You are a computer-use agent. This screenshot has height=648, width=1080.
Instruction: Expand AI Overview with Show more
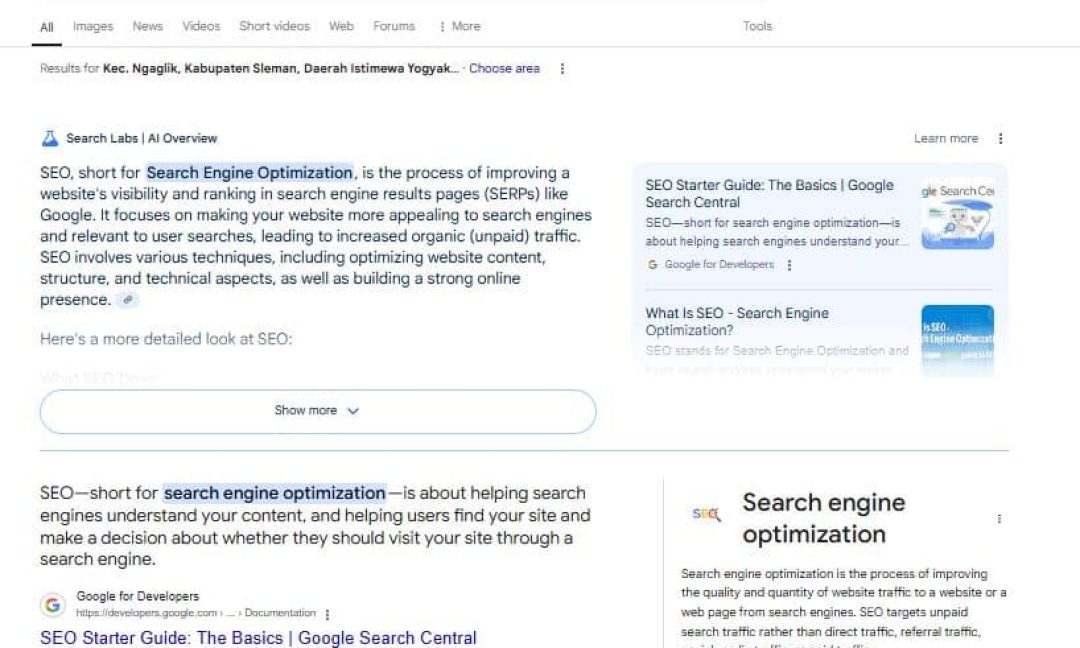click(318, 411)
